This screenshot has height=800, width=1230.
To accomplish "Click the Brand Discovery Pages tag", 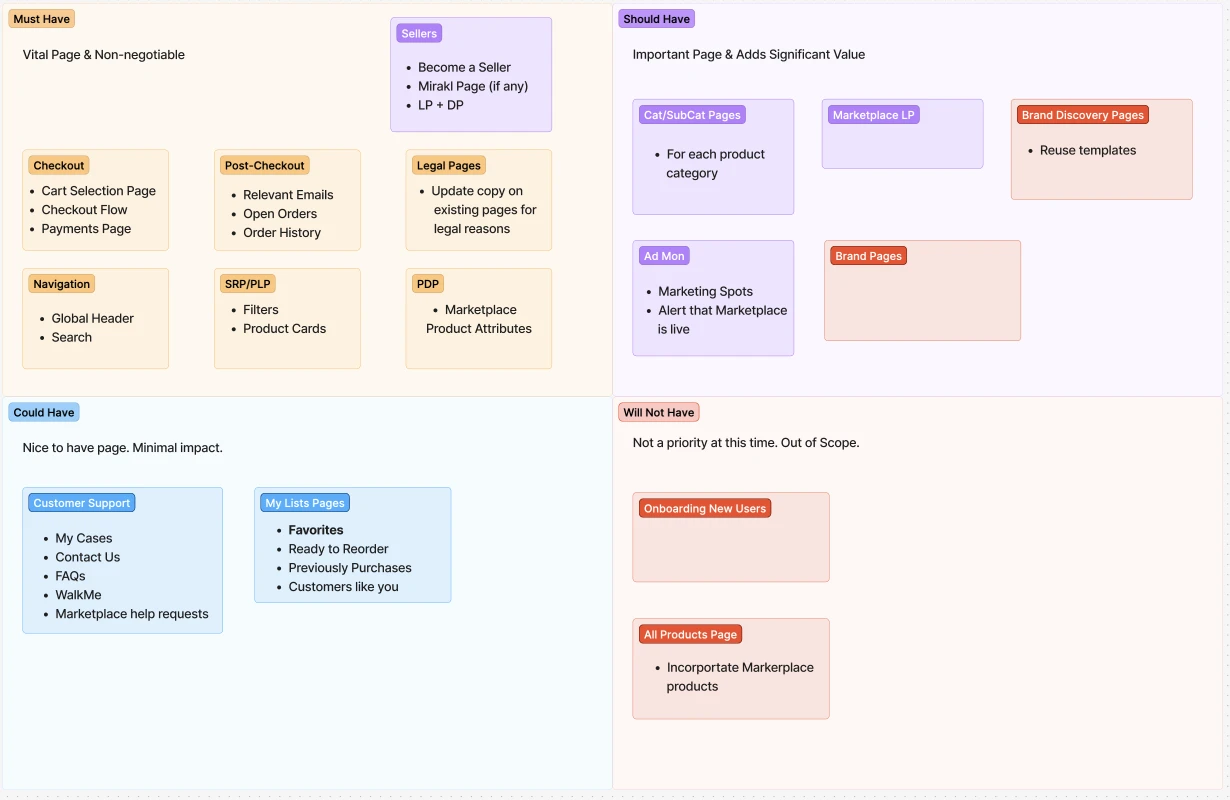I will point(1083,115).
